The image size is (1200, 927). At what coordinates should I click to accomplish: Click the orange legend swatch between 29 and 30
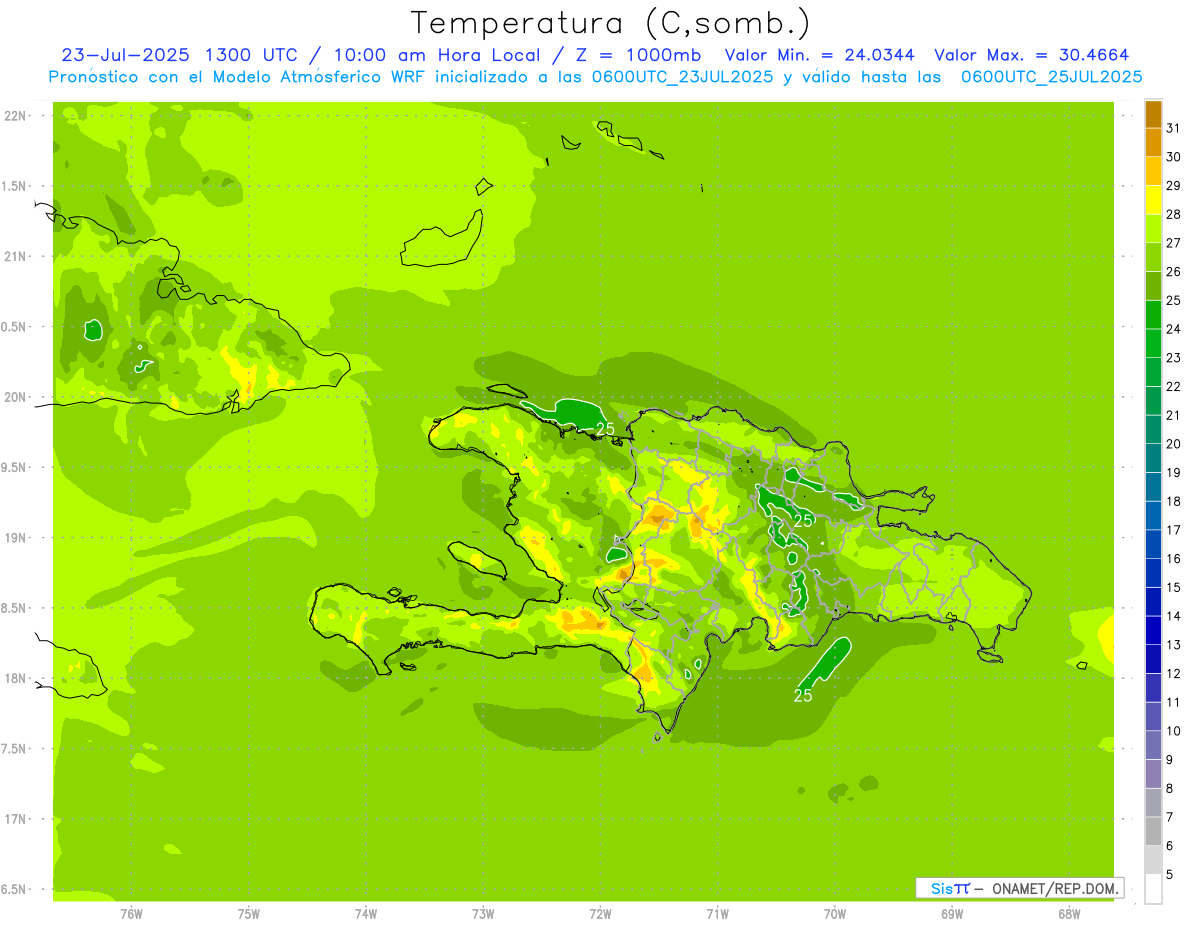(x=1153, y=171)
